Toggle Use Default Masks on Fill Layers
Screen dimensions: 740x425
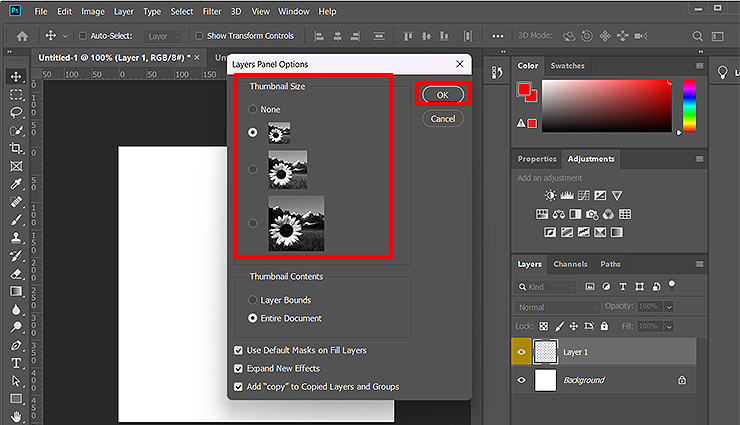coord(238,350)
